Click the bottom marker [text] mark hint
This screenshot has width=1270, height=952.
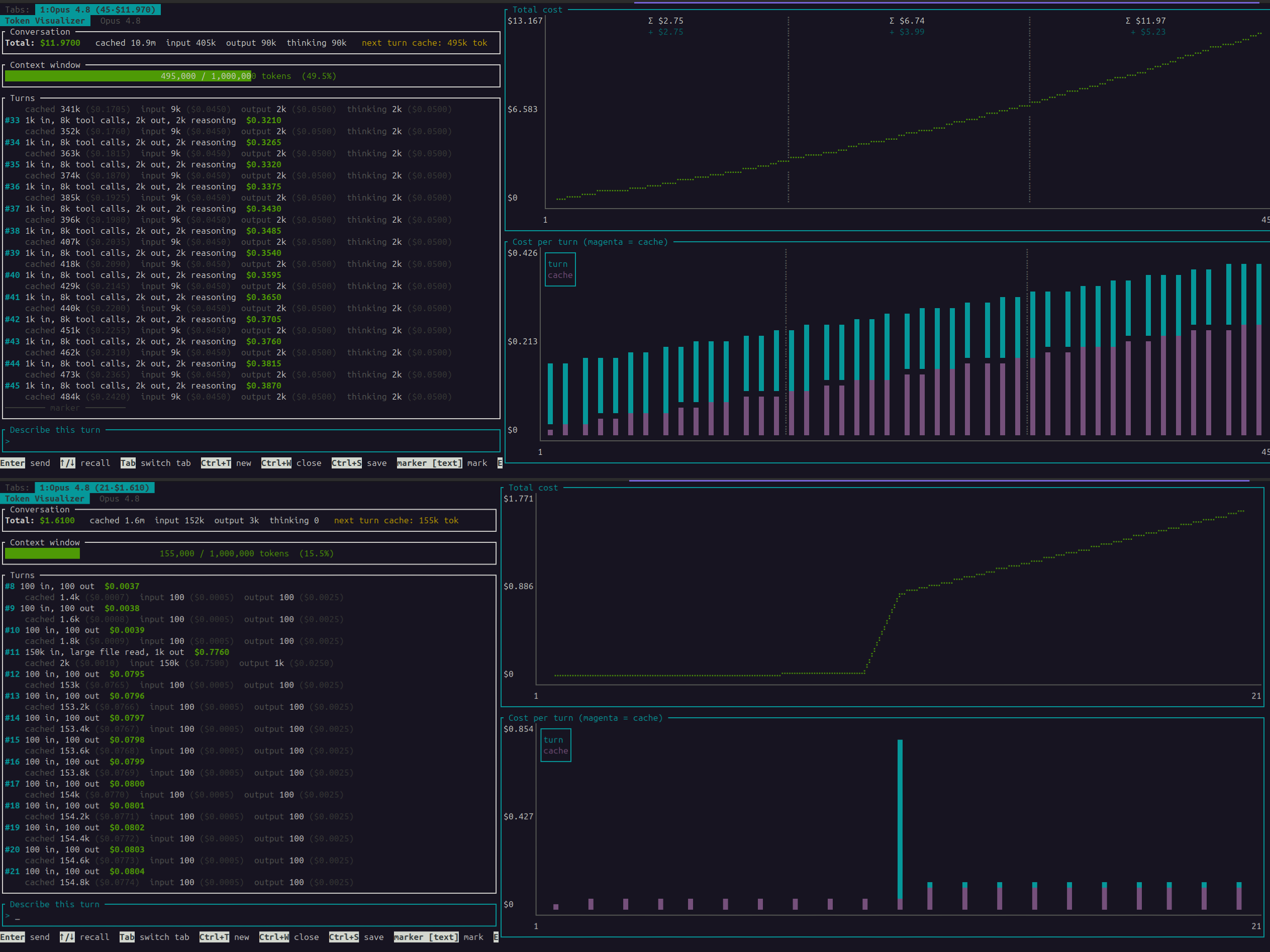[x=439, y=937]
